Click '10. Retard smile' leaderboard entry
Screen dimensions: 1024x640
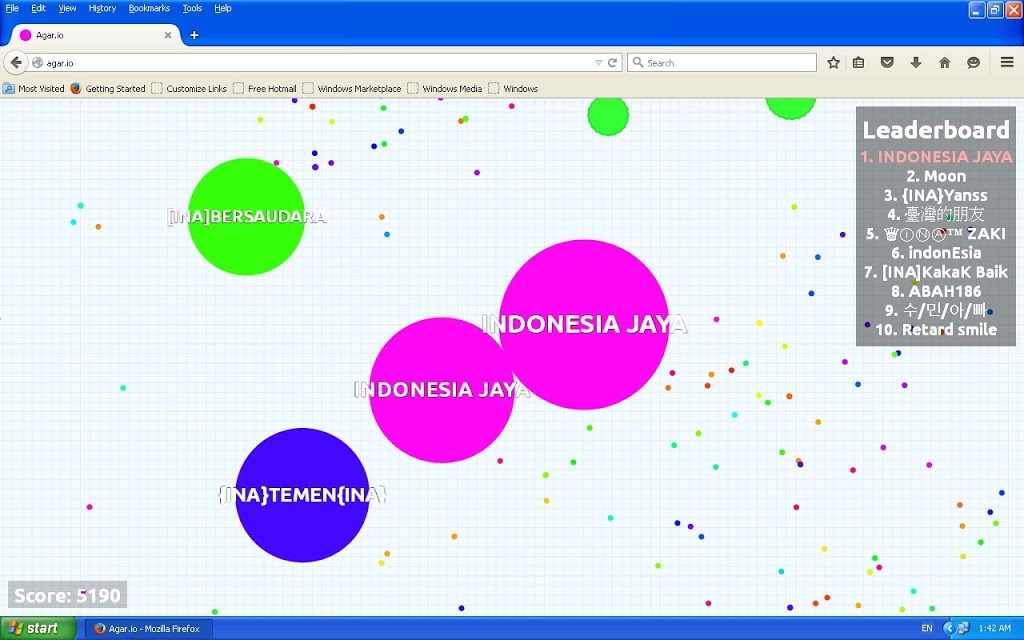coord(936,330)
